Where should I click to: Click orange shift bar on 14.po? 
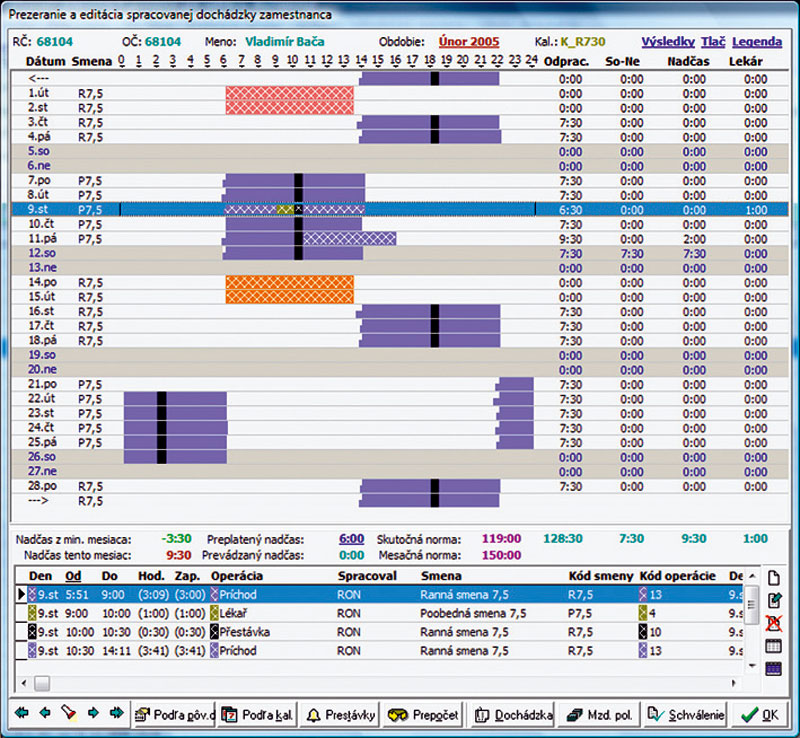click(x=290, y=283)
